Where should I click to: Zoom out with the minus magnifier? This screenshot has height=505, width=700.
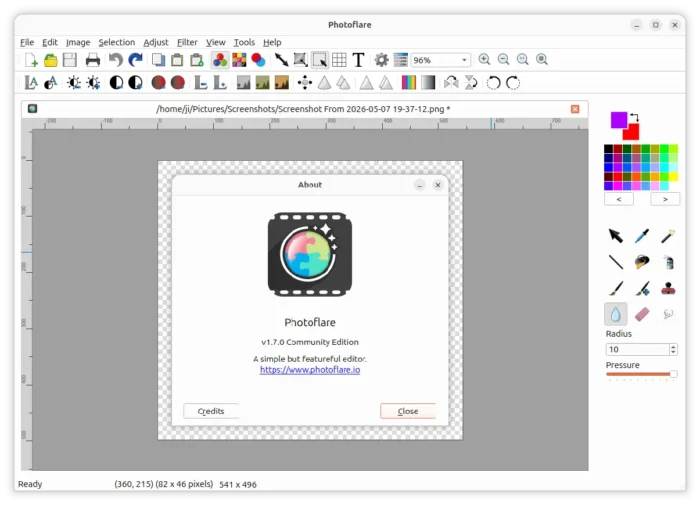[503, 59]
